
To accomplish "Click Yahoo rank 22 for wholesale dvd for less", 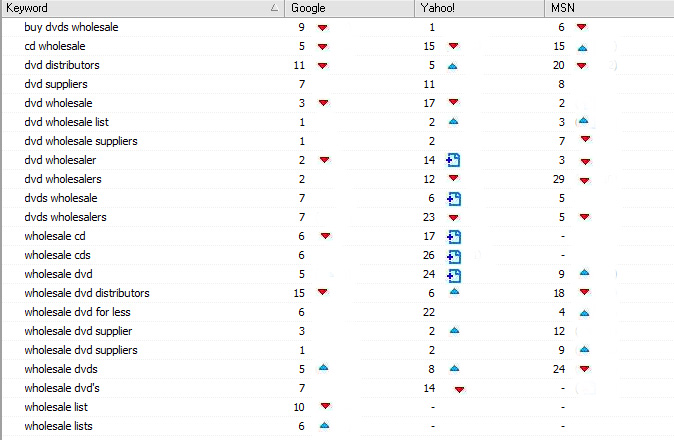I will coord(429,312).
